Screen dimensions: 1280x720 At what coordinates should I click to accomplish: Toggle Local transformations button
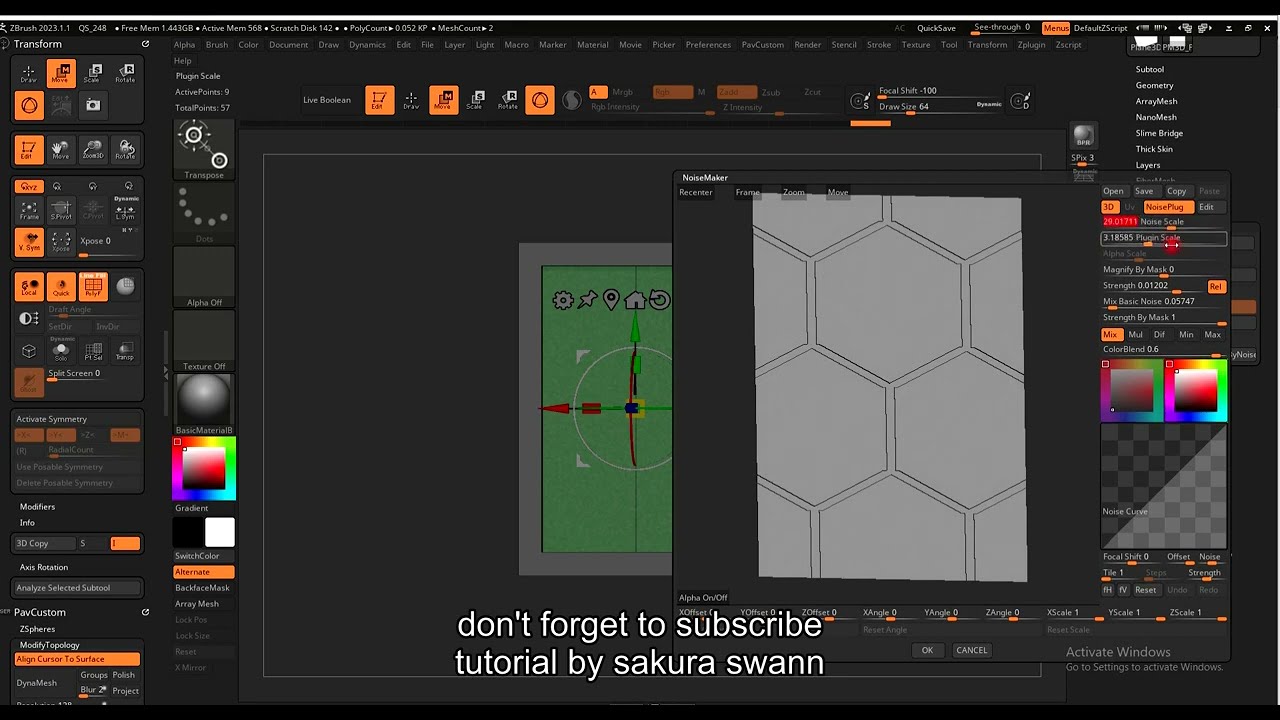29,288
